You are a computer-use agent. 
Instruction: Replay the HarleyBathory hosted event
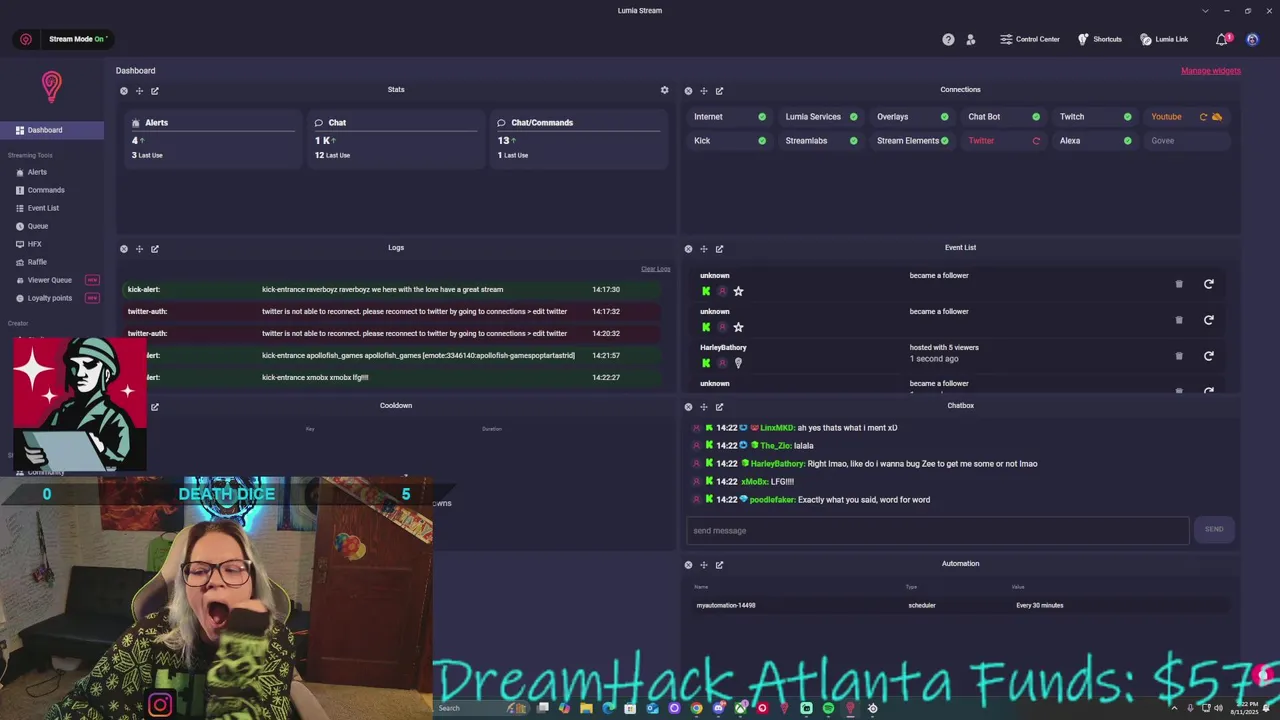(x=1209, y=356)
